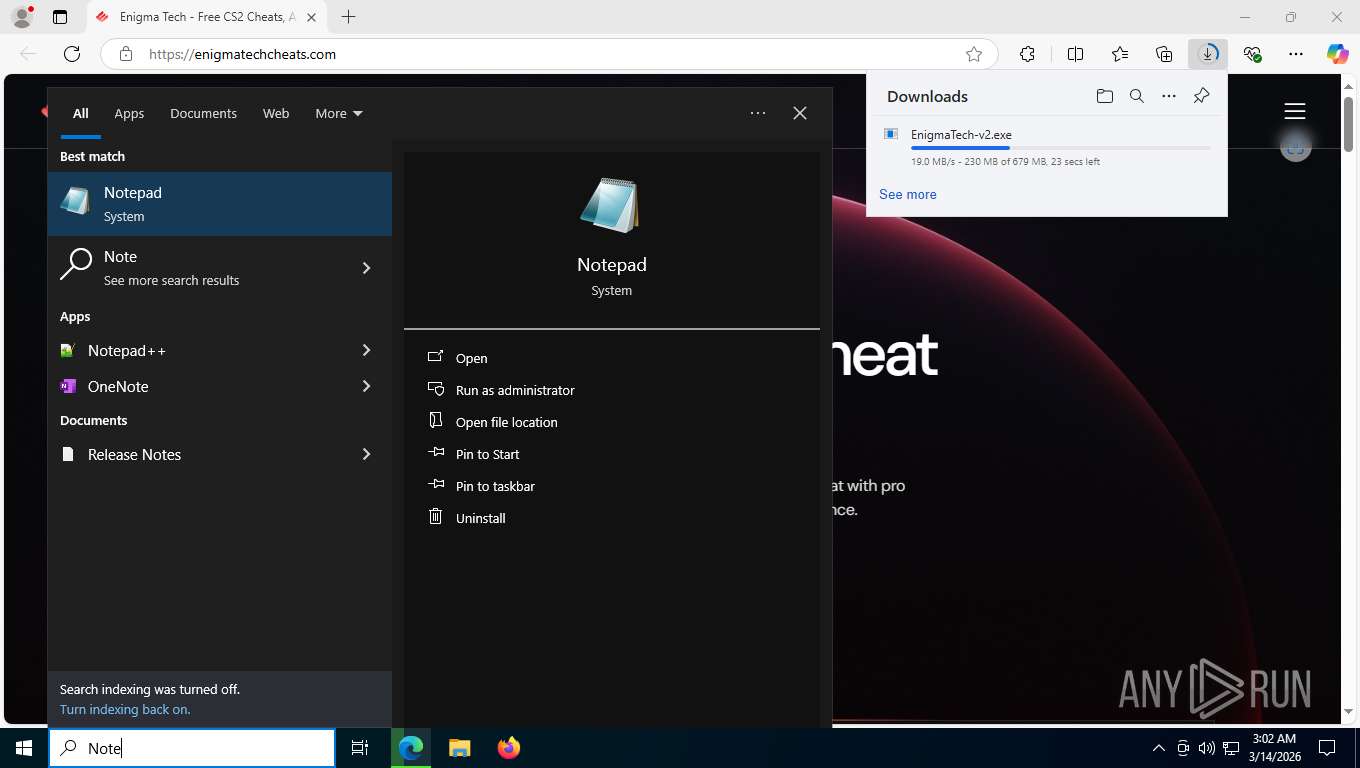Click the address bar URL field

(548, 54)
